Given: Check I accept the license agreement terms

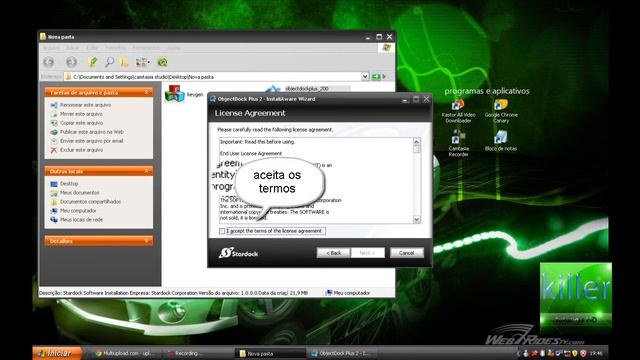Looking at the screenshot, I should tap(222, 231).
